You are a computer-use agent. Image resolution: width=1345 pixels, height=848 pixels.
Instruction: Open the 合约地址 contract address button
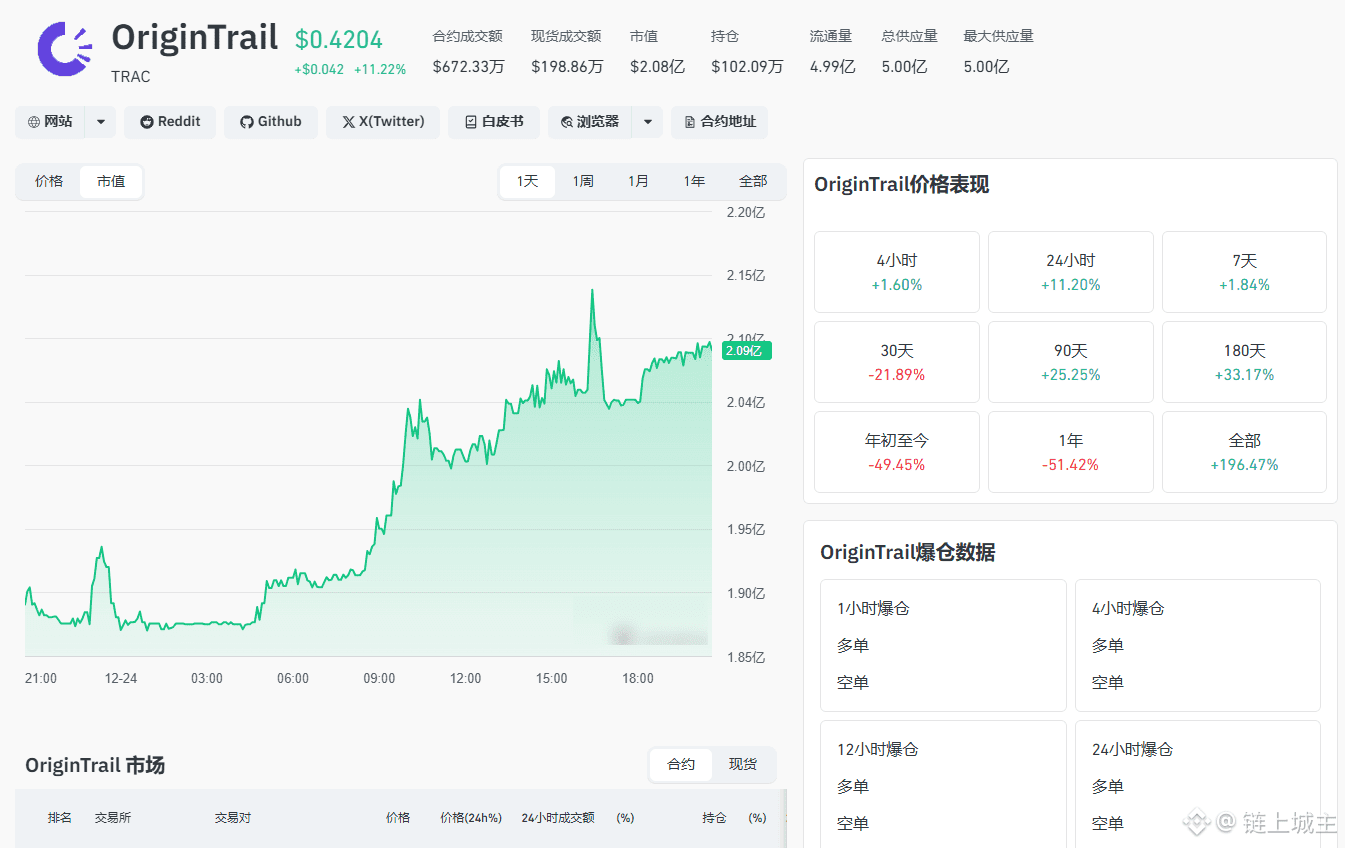tap(719, 122)
